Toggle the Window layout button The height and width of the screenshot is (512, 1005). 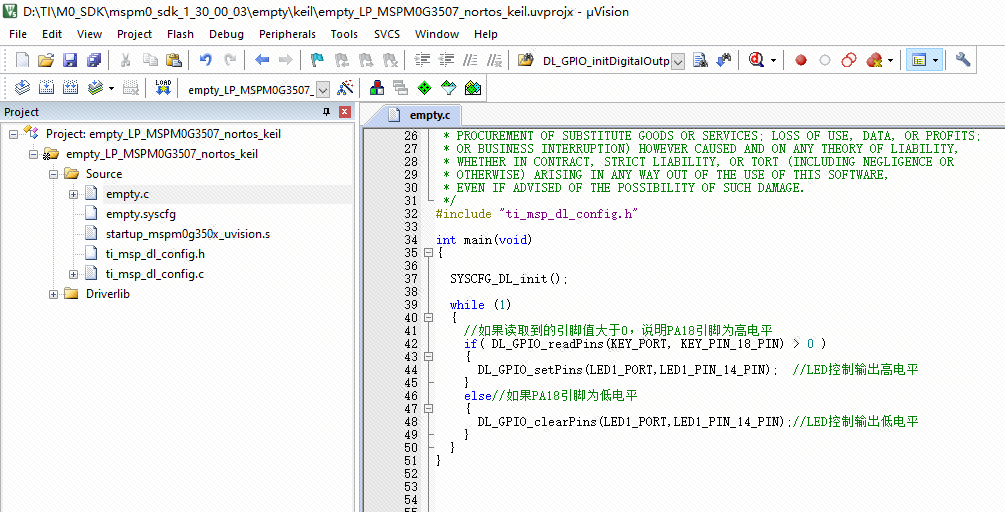click(x=919, y=60)
